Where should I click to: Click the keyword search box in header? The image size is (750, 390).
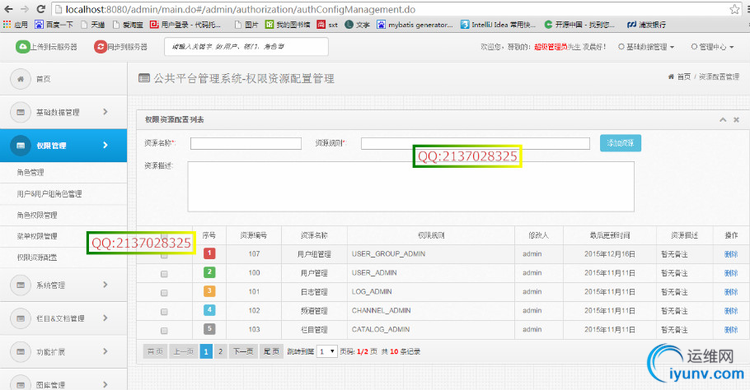246,46
